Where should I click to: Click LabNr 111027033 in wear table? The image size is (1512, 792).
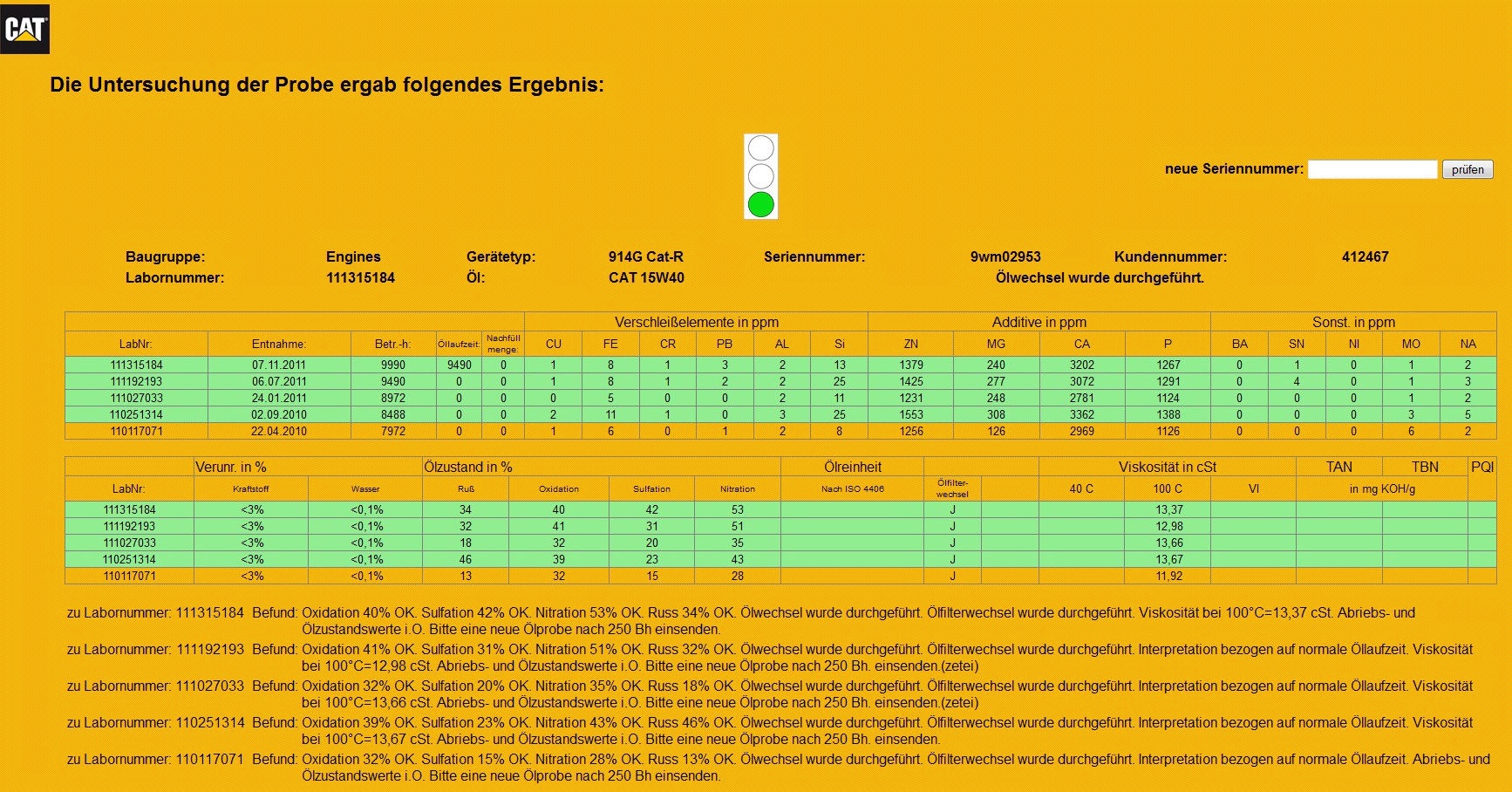click(x=136, y=398)
